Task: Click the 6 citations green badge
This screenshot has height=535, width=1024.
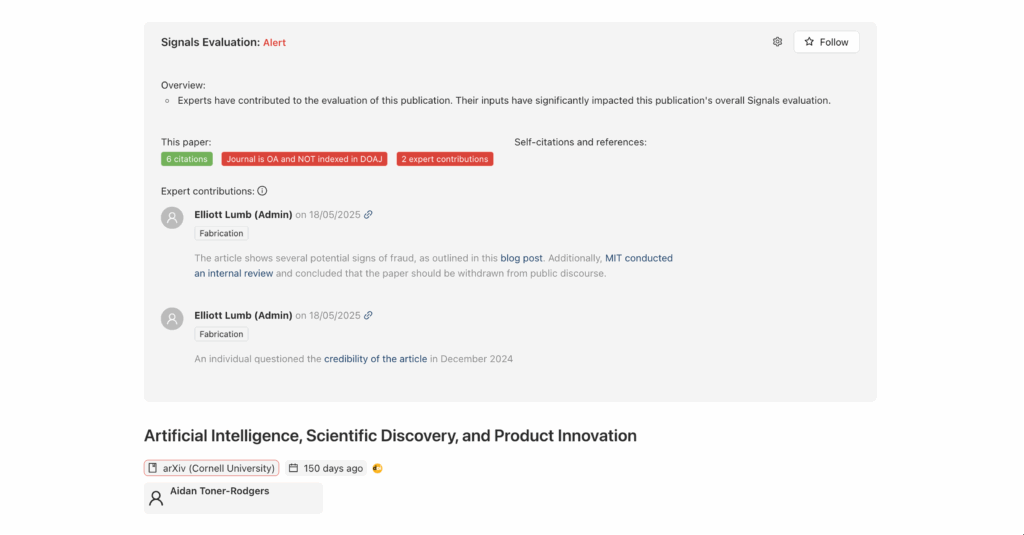Action: (187, 159)
